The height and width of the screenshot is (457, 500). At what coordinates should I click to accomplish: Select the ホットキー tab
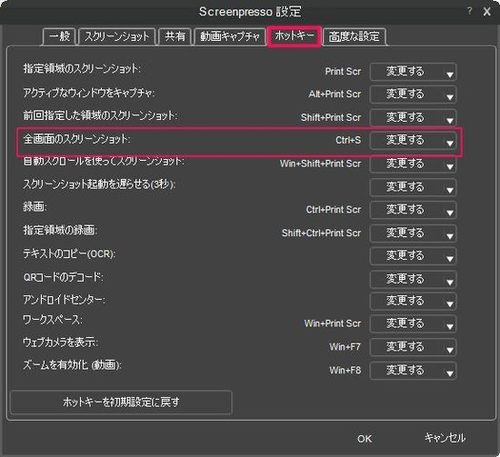point(294,36)
